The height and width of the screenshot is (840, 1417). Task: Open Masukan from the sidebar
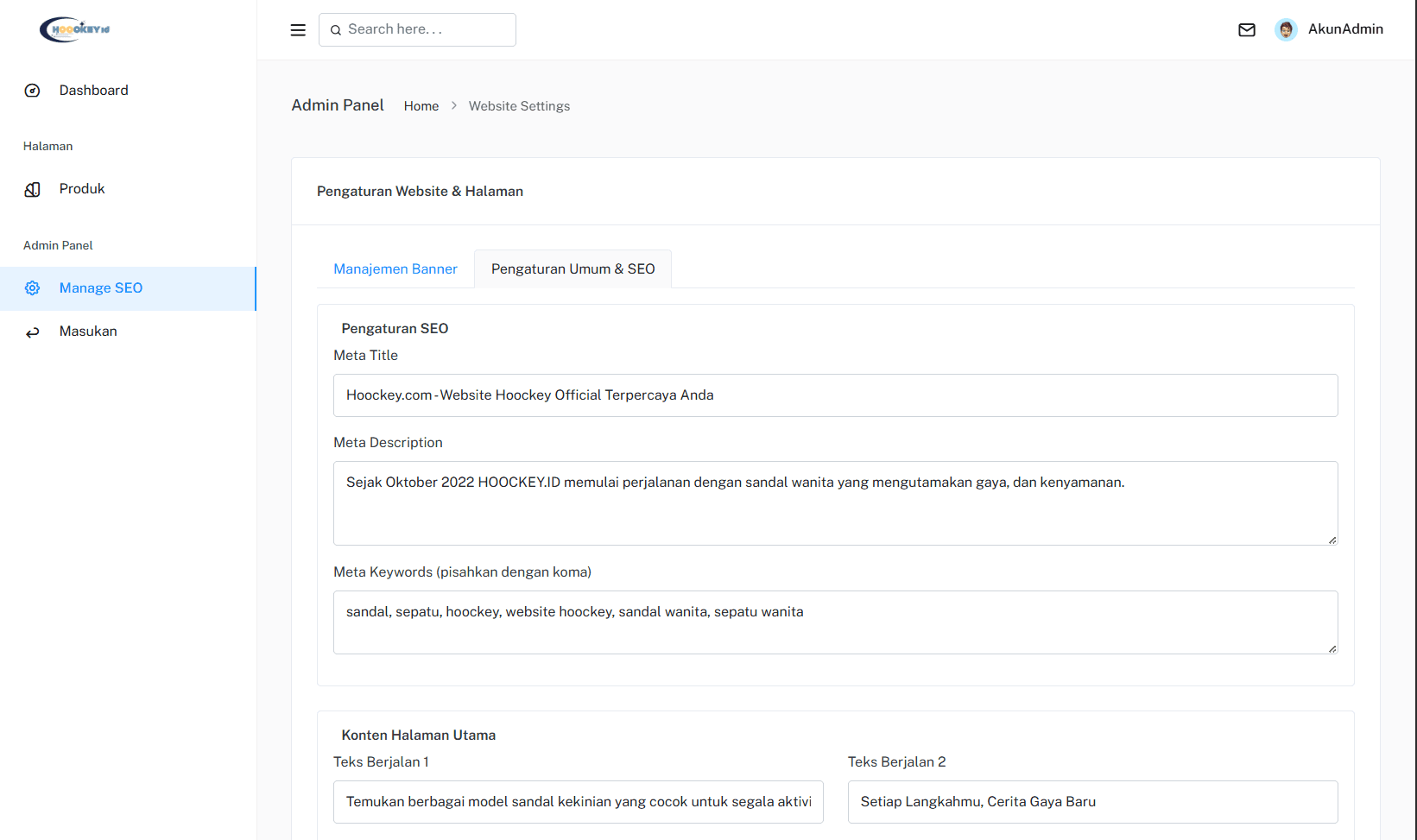[88, 332]
